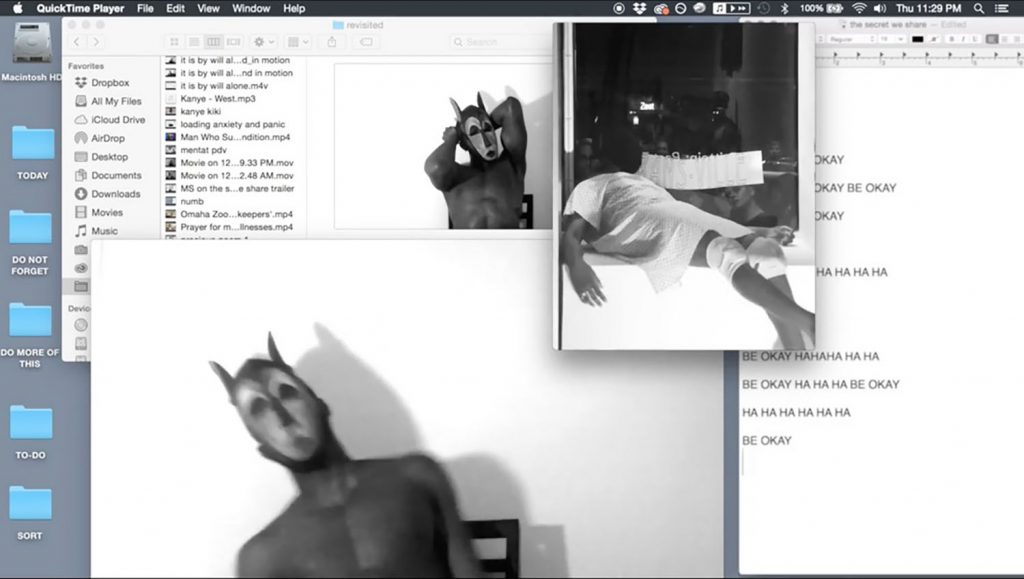The image size is (1024, 579).
Task: Toggle bold formatting in TextEdit
Action: pos(950,39)
